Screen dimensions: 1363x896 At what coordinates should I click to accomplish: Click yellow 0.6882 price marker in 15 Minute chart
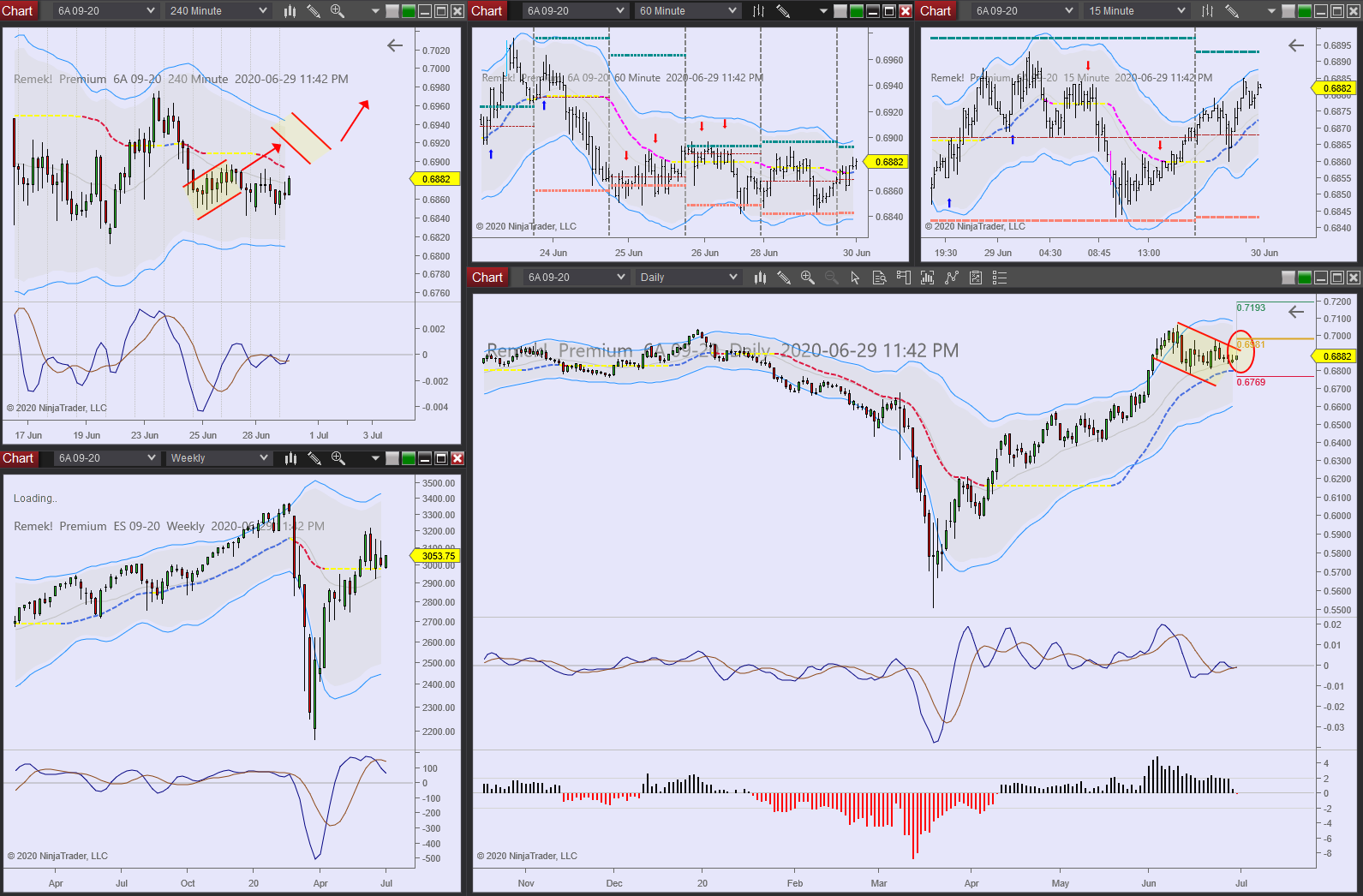point(1334,88)
